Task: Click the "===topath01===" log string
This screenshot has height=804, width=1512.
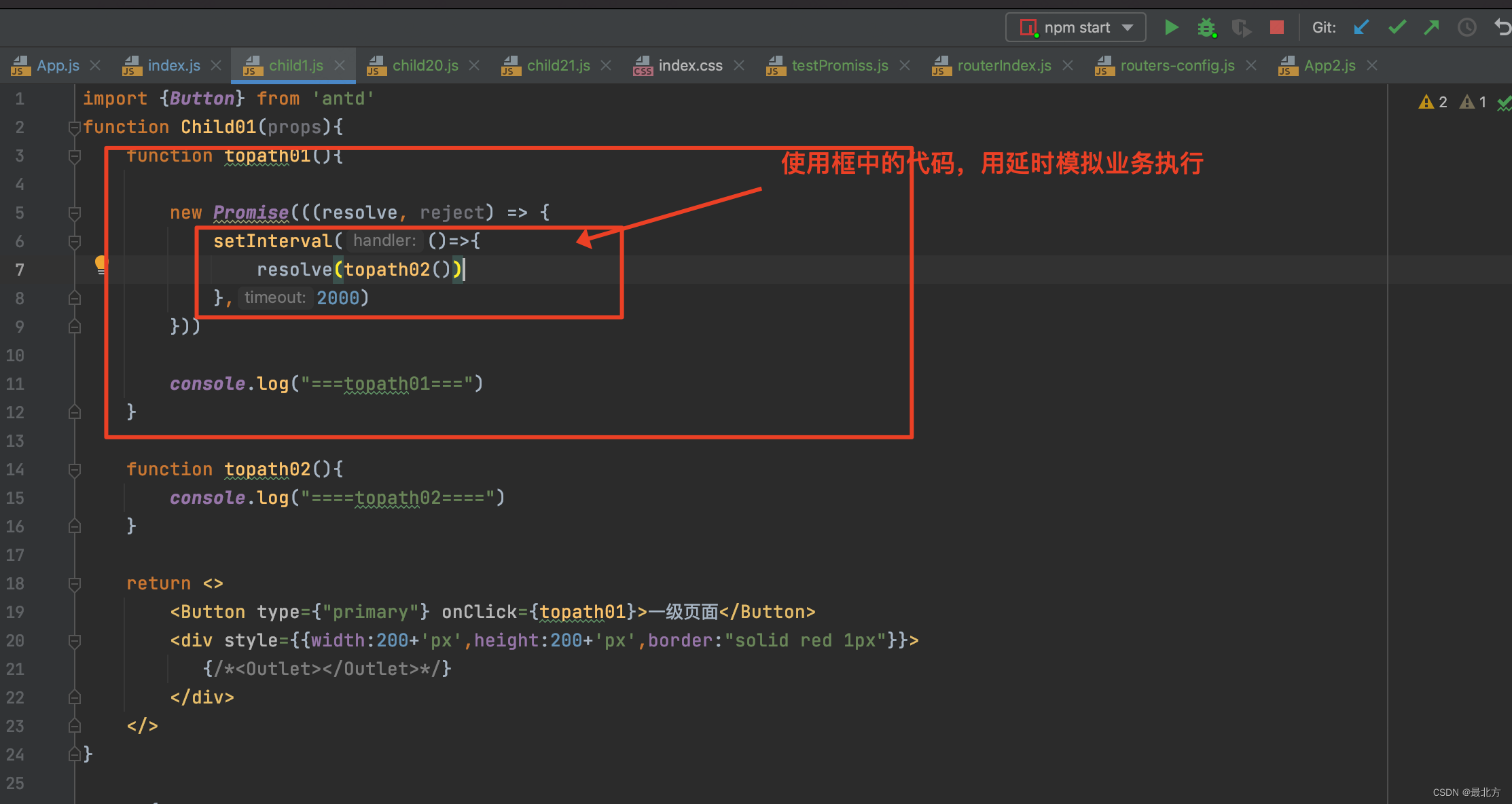Action: point(386,384)
